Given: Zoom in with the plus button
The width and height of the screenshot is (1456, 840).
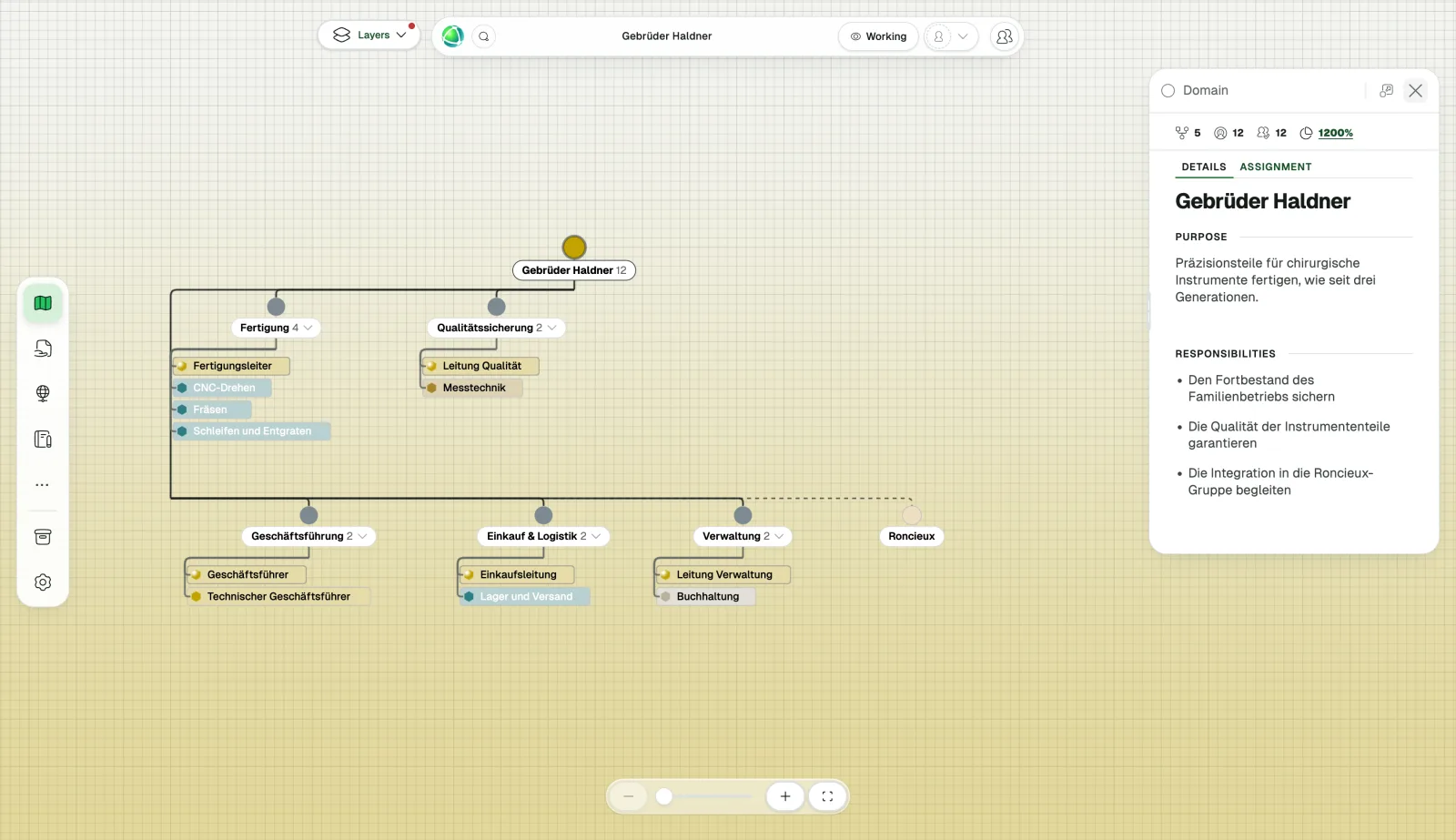Looking at the screenshot, I should 785,796.
